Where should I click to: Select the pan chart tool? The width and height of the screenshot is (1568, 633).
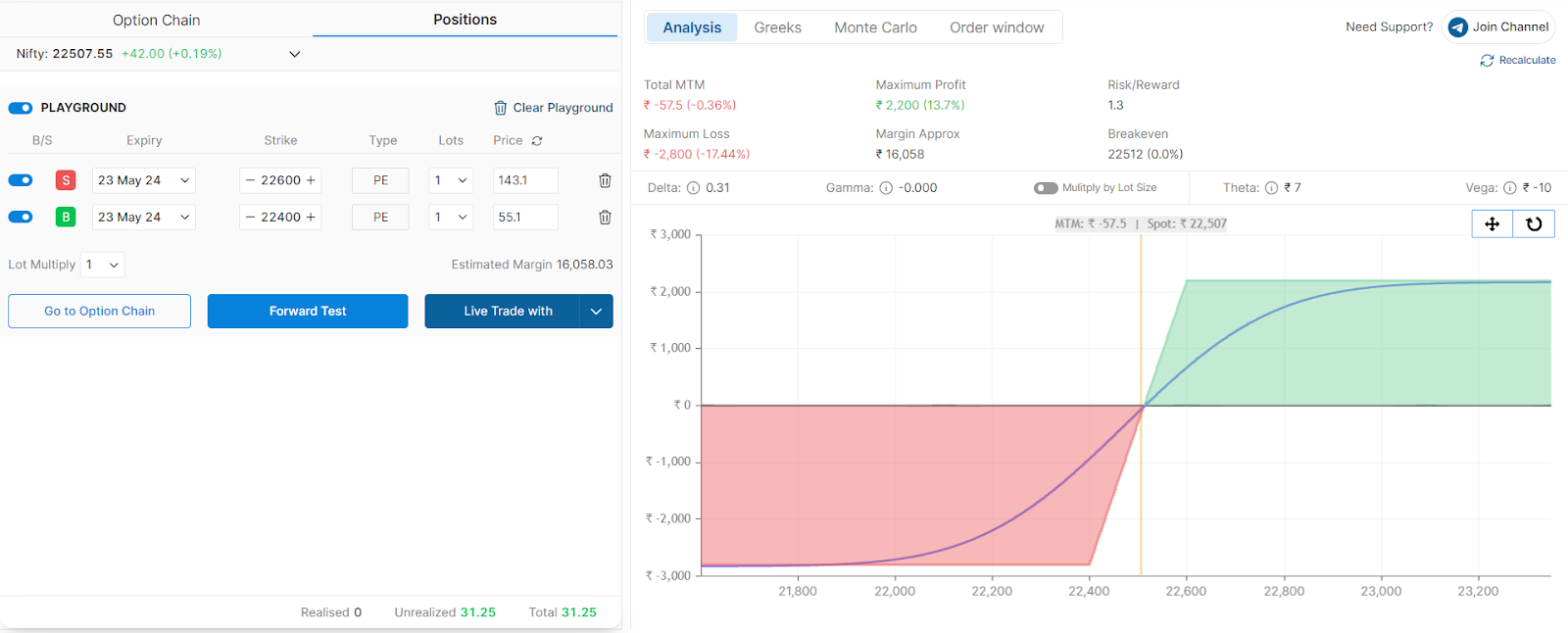[x=1493, y=224]
